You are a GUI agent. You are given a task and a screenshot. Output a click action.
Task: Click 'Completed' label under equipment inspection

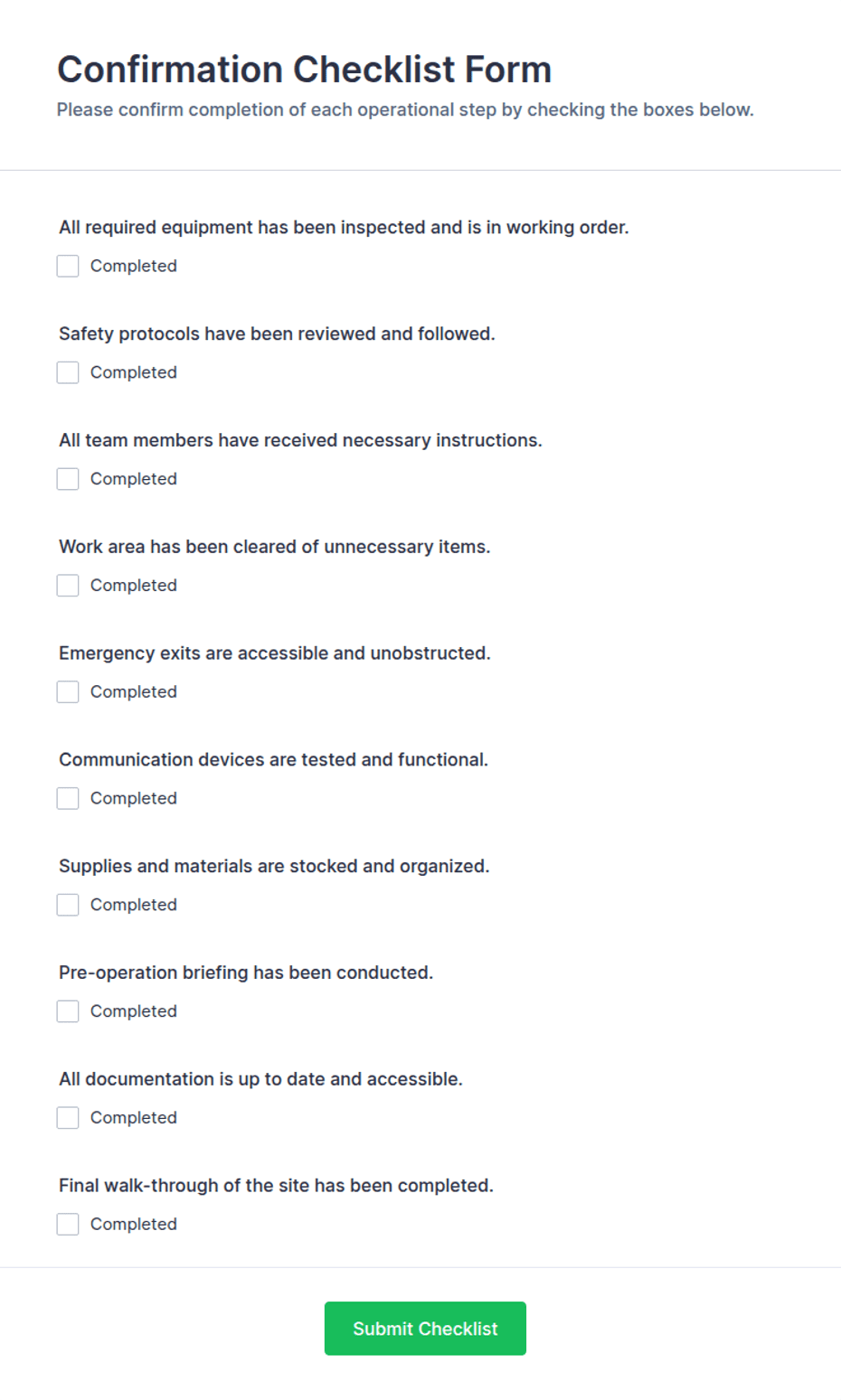pos(134,266)
